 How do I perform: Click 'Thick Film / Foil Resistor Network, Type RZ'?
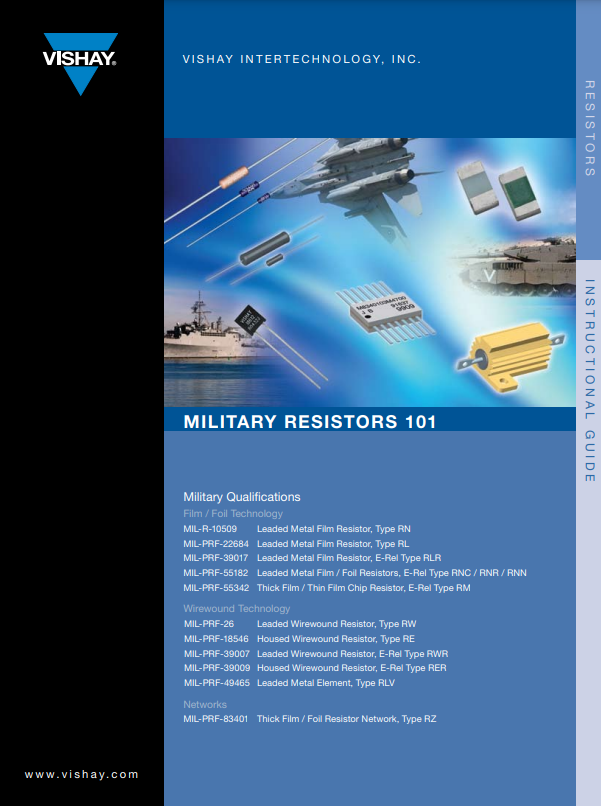[347, 719]
